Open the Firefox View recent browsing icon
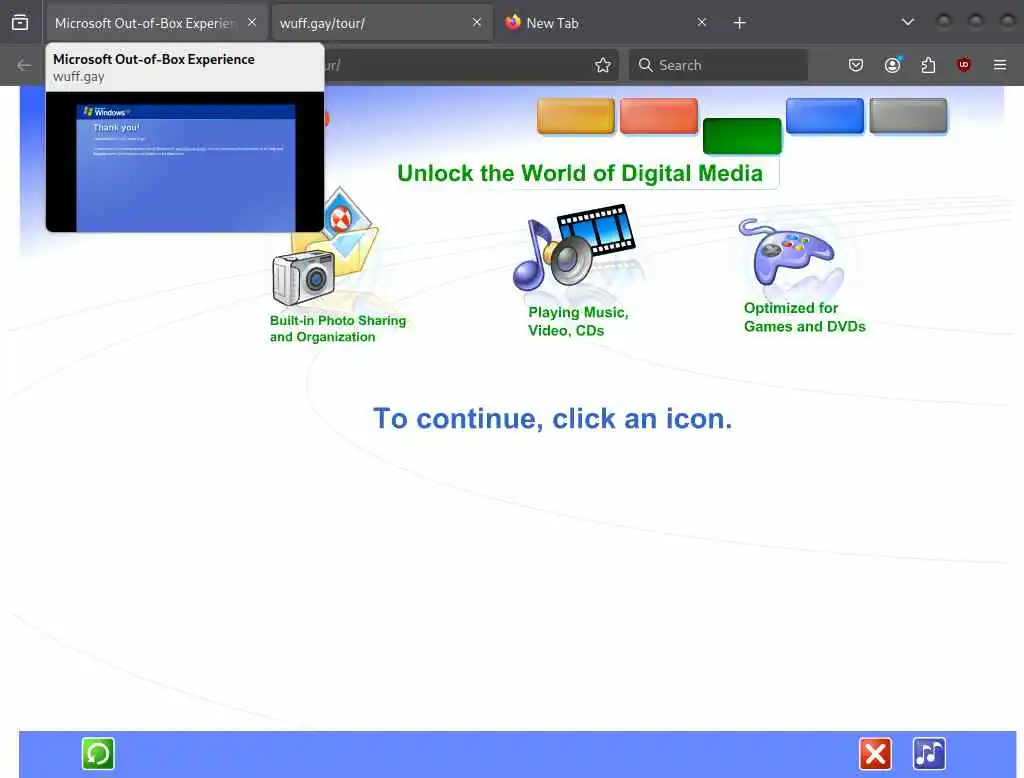The width and height of the screenshot is (1024, 778). pos(20,23)
